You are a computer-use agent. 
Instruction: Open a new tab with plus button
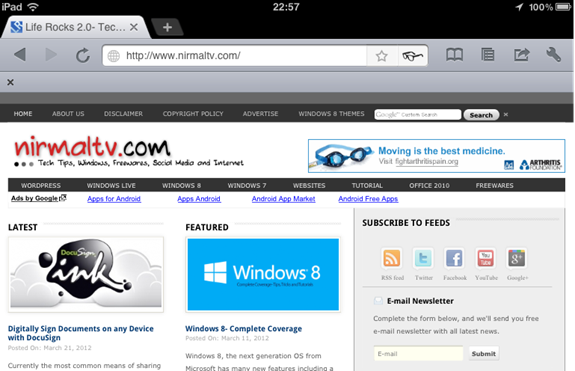point(167,27)
